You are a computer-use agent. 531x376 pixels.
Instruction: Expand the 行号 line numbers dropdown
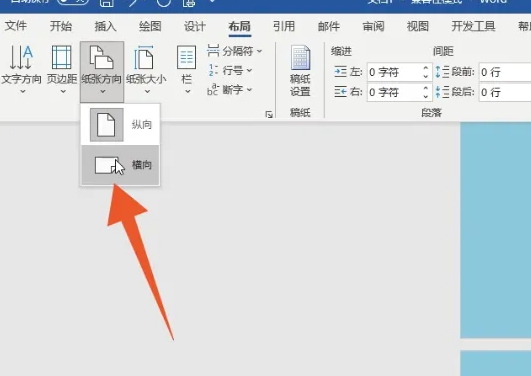click(x=230, y=71)
